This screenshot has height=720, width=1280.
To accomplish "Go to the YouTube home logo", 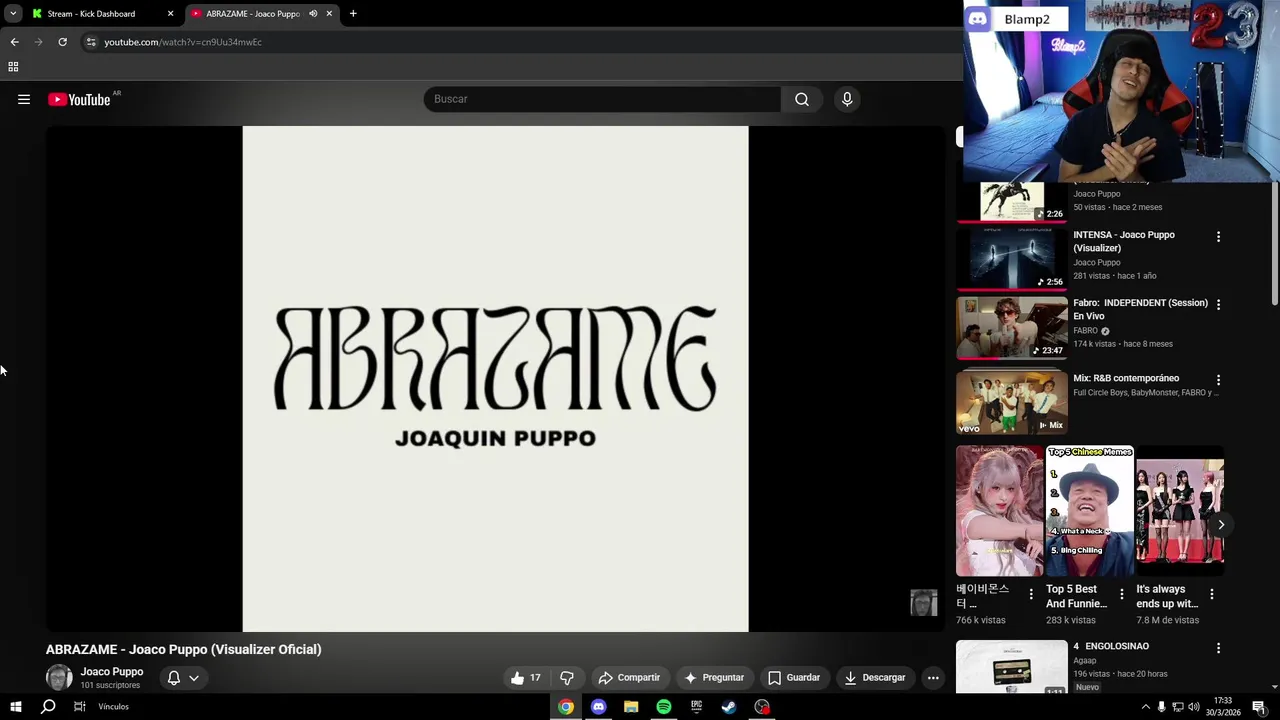I will (79, 99).
